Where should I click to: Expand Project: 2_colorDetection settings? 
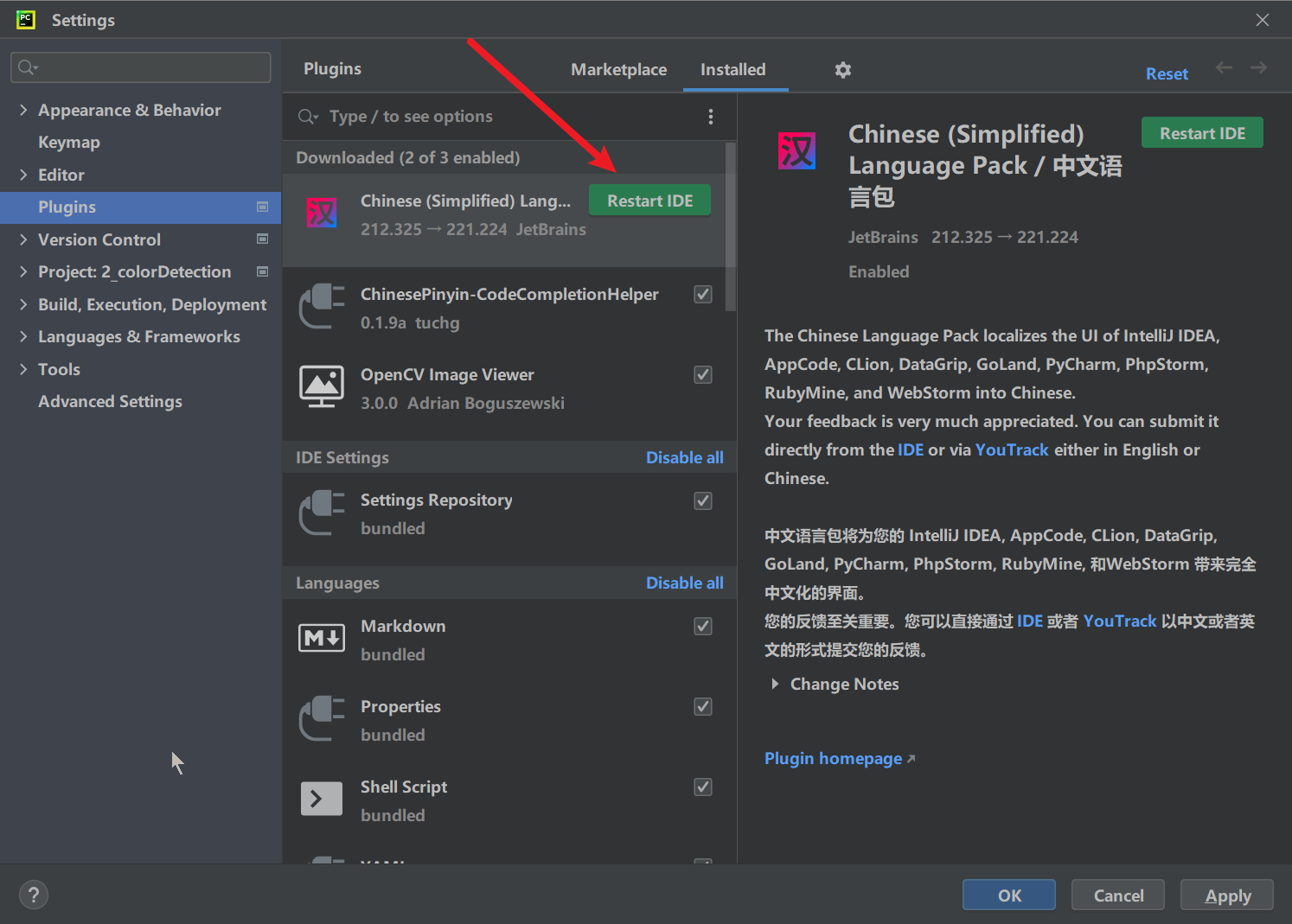tap(23, 271)
